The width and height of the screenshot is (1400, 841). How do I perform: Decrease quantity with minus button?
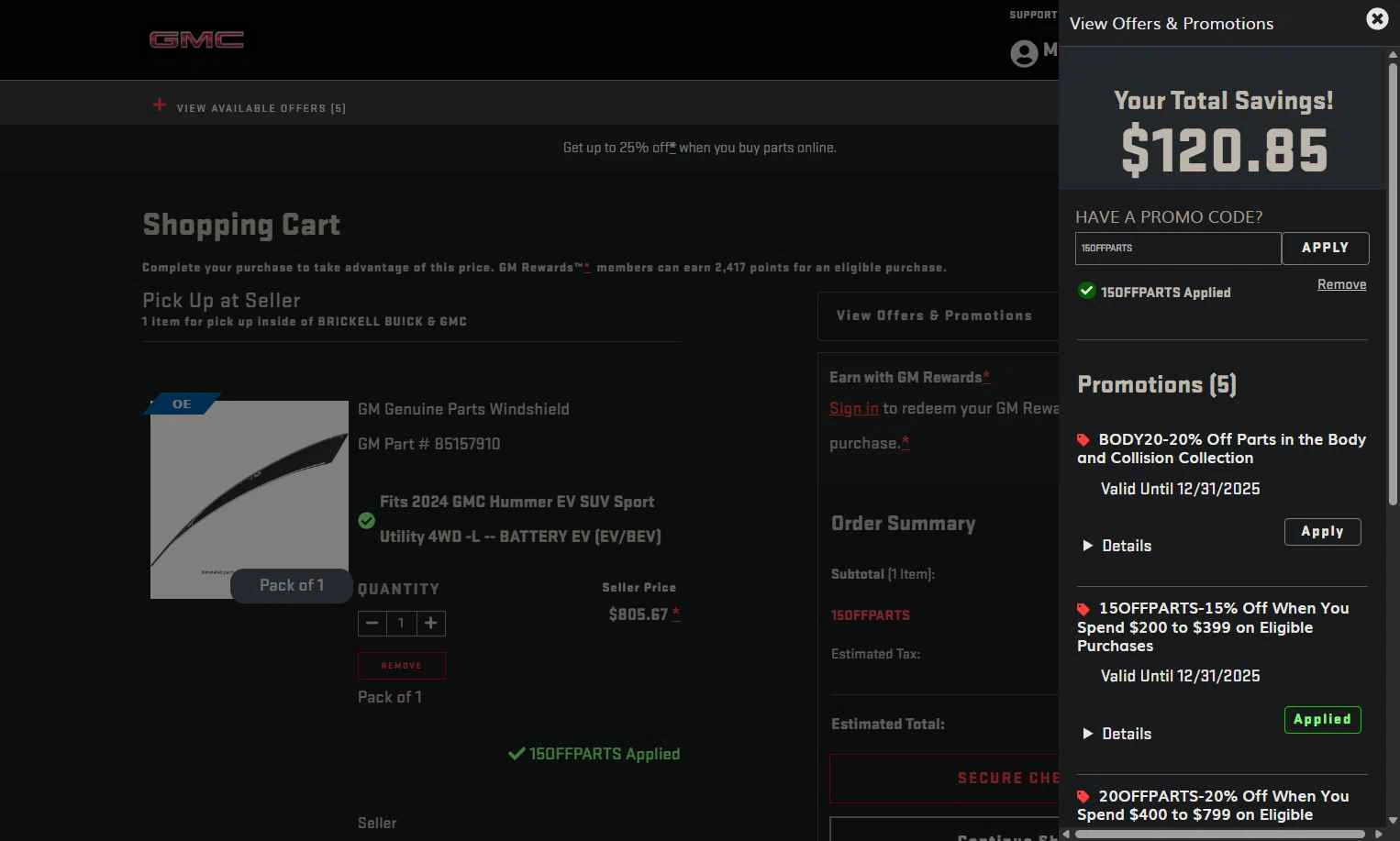click(x=372, y=624)
